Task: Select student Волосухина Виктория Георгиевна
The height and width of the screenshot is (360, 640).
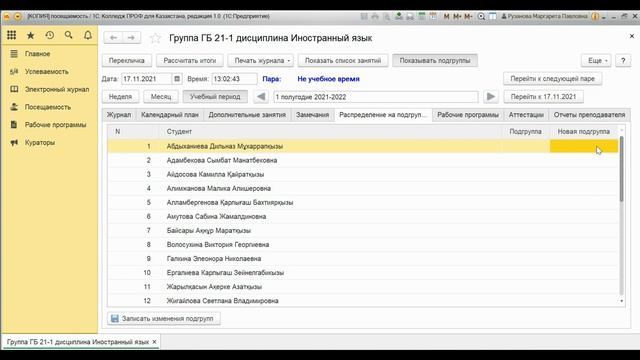Action: (218, 244)
